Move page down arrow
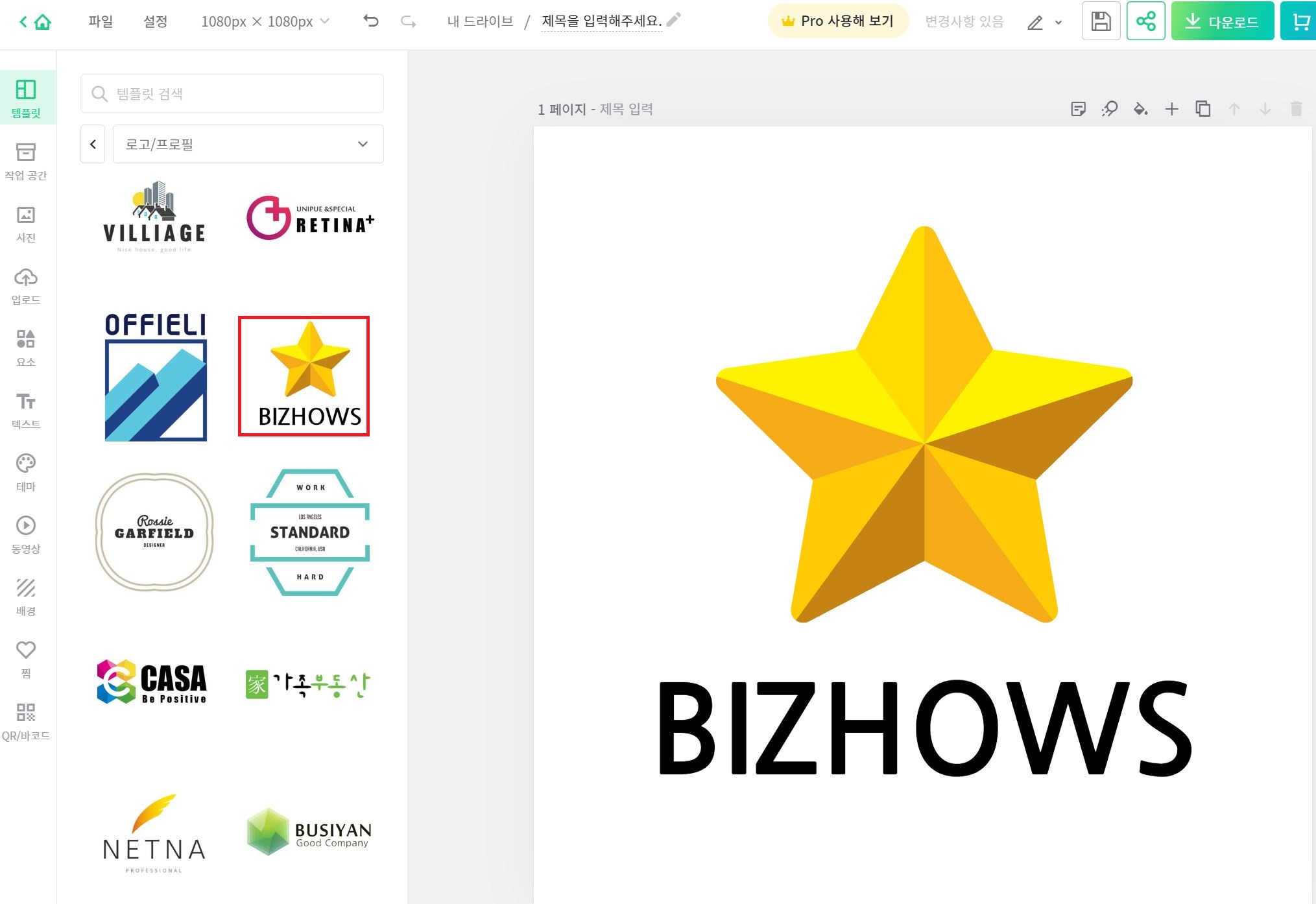This screenshot has width=1316, height=904. click(x=1265, y=109)
